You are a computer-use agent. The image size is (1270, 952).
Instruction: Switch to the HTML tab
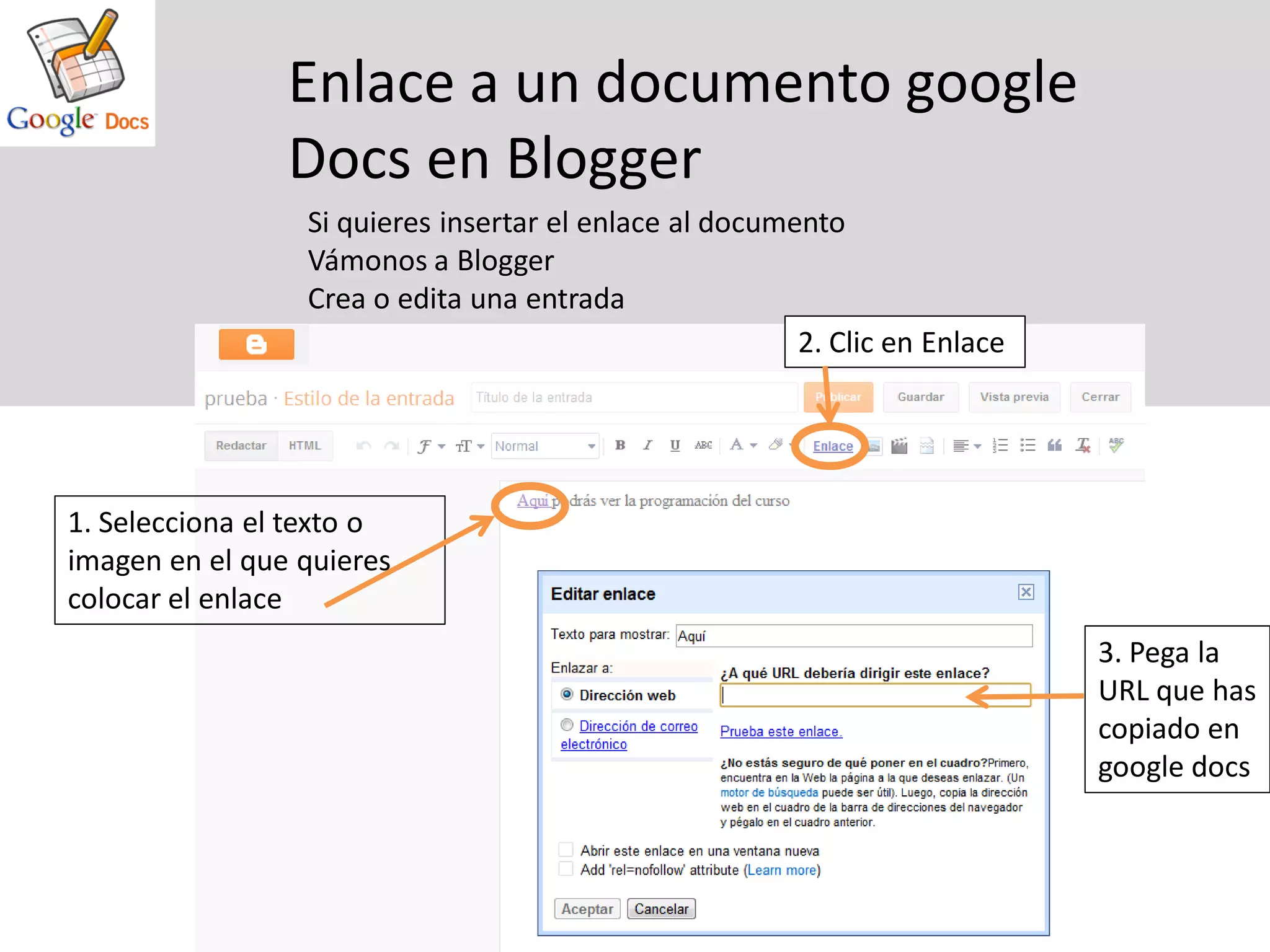305,446
